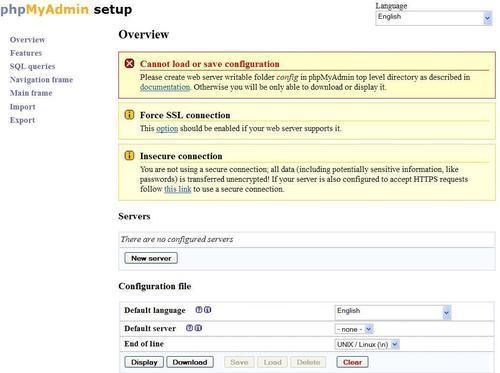Open the Import settings page

click(22, 107)
